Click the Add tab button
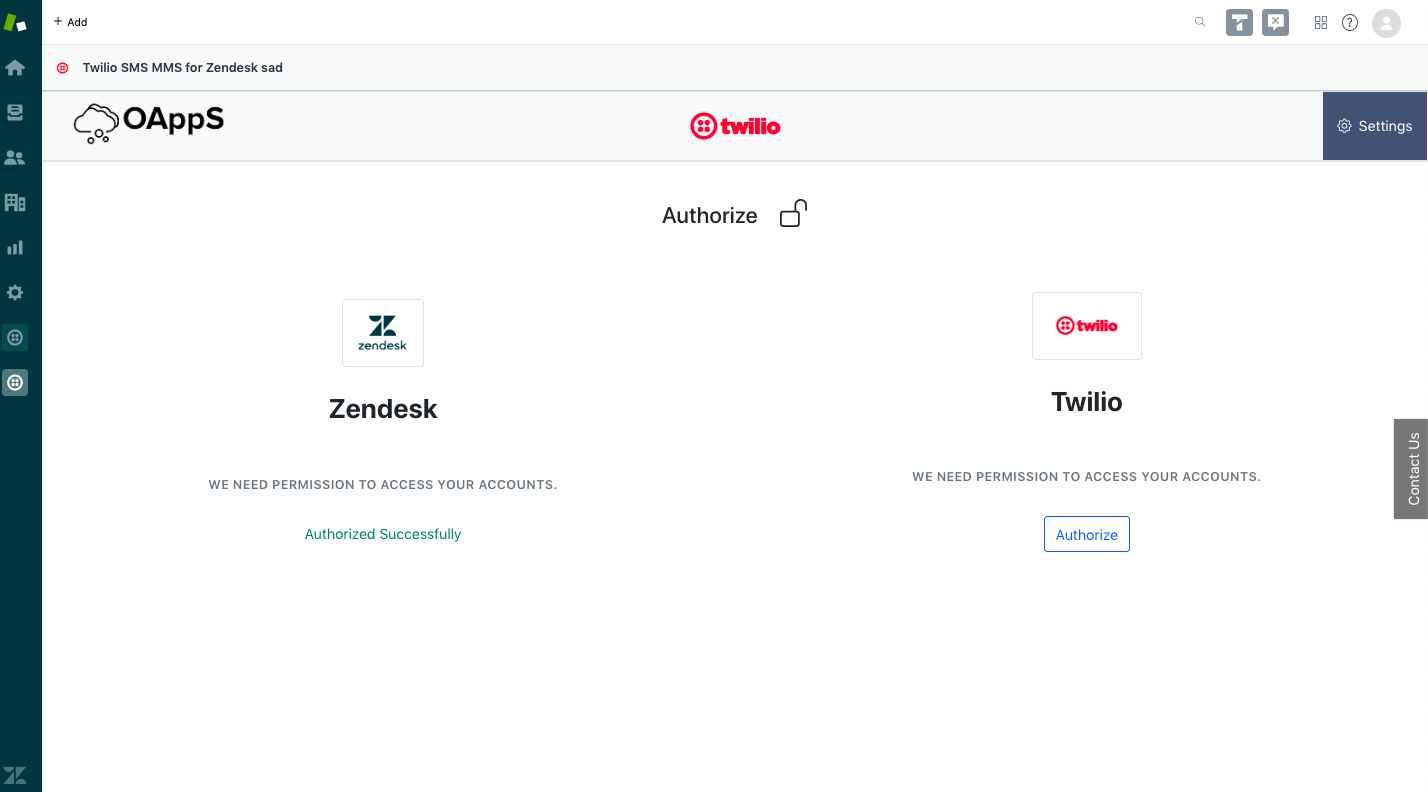The height and width of the screenshot is (792, 1428). (x=70, y=22)
